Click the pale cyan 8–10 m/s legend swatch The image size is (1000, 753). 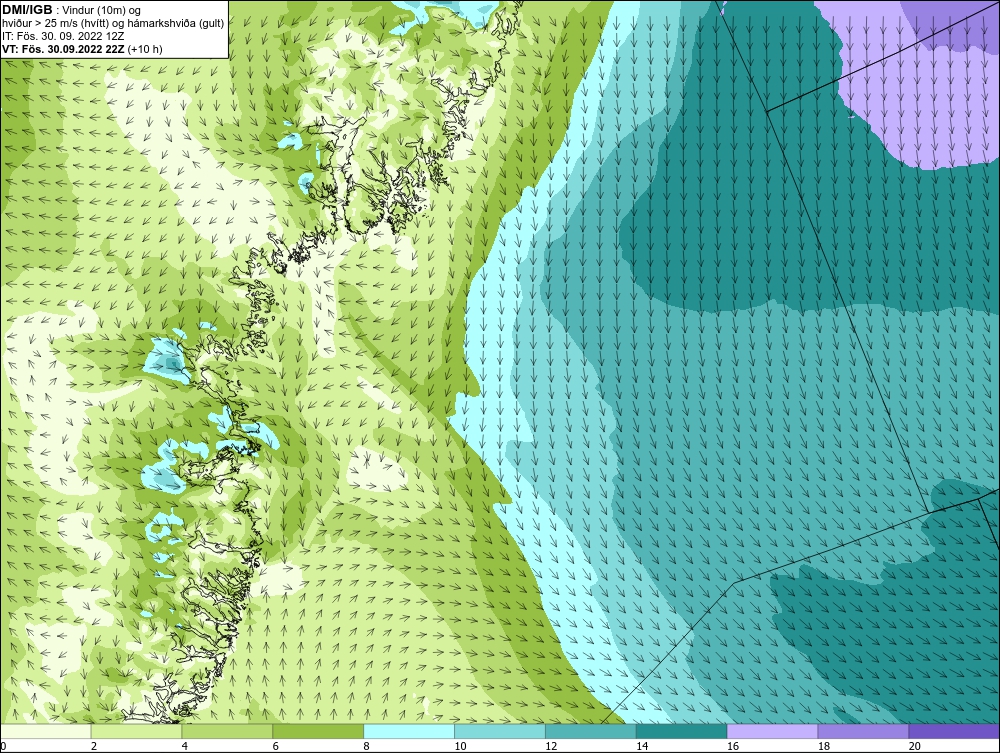[409, 731]
